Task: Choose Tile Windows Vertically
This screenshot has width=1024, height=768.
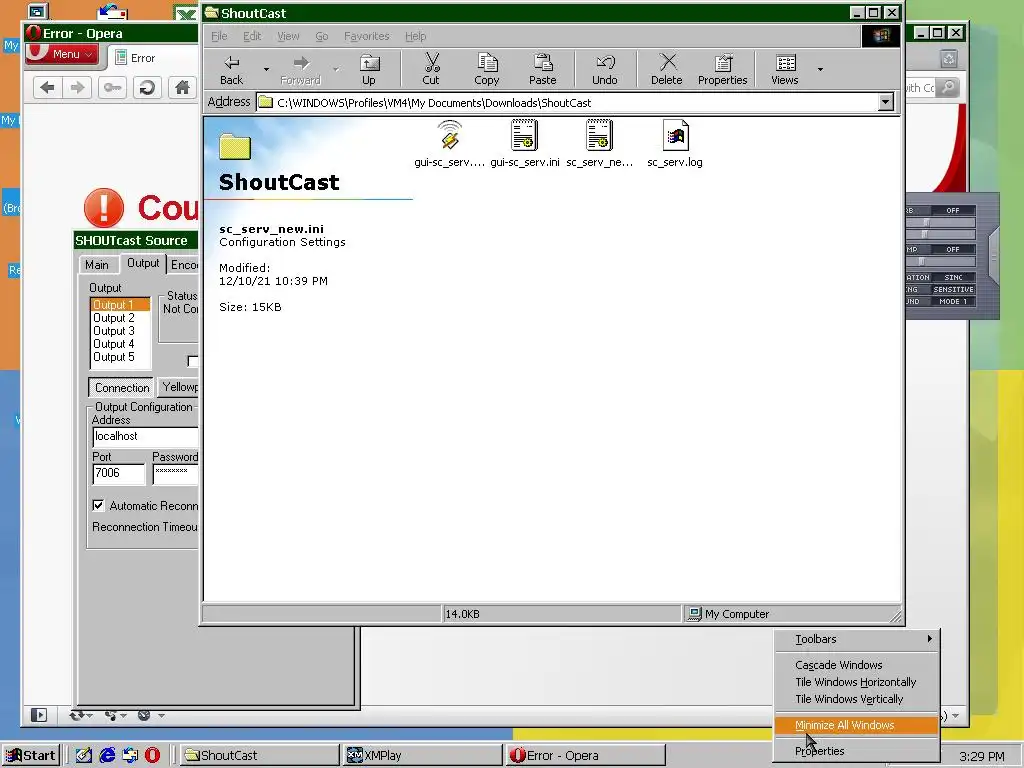Action: (857, 699)
